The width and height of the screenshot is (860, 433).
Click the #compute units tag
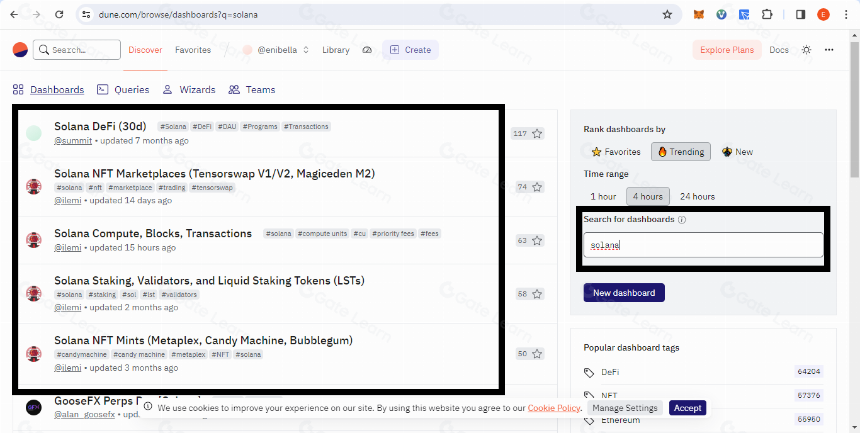pyautogui.click(x=322, y=234)
